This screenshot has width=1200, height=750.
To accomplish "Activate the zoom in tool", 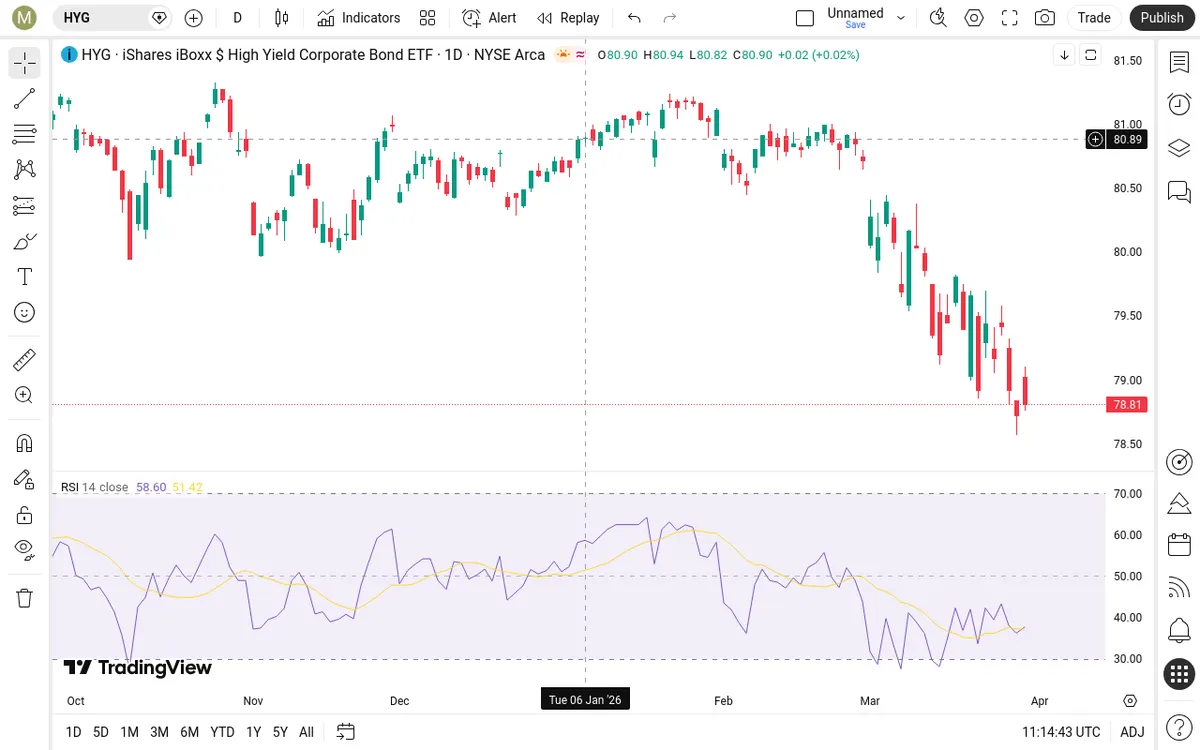I will point(25,395).
